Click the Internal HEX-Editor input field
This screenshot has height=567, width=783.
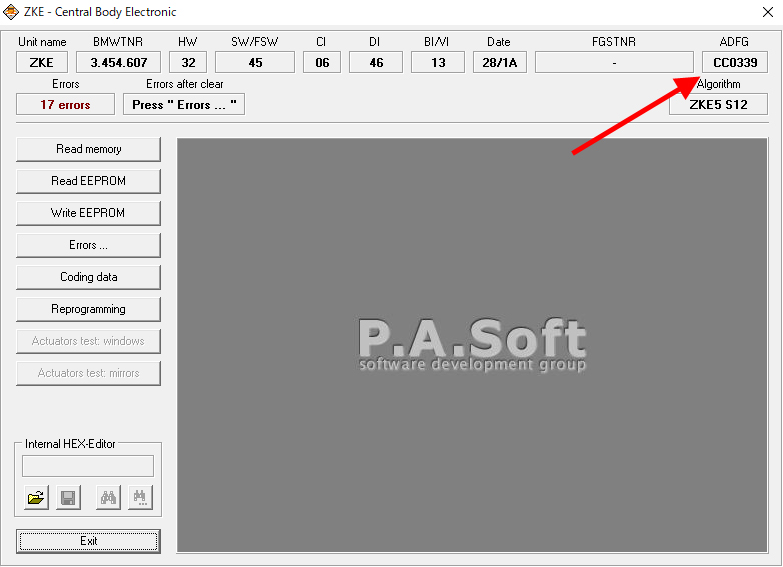[88, 466]
